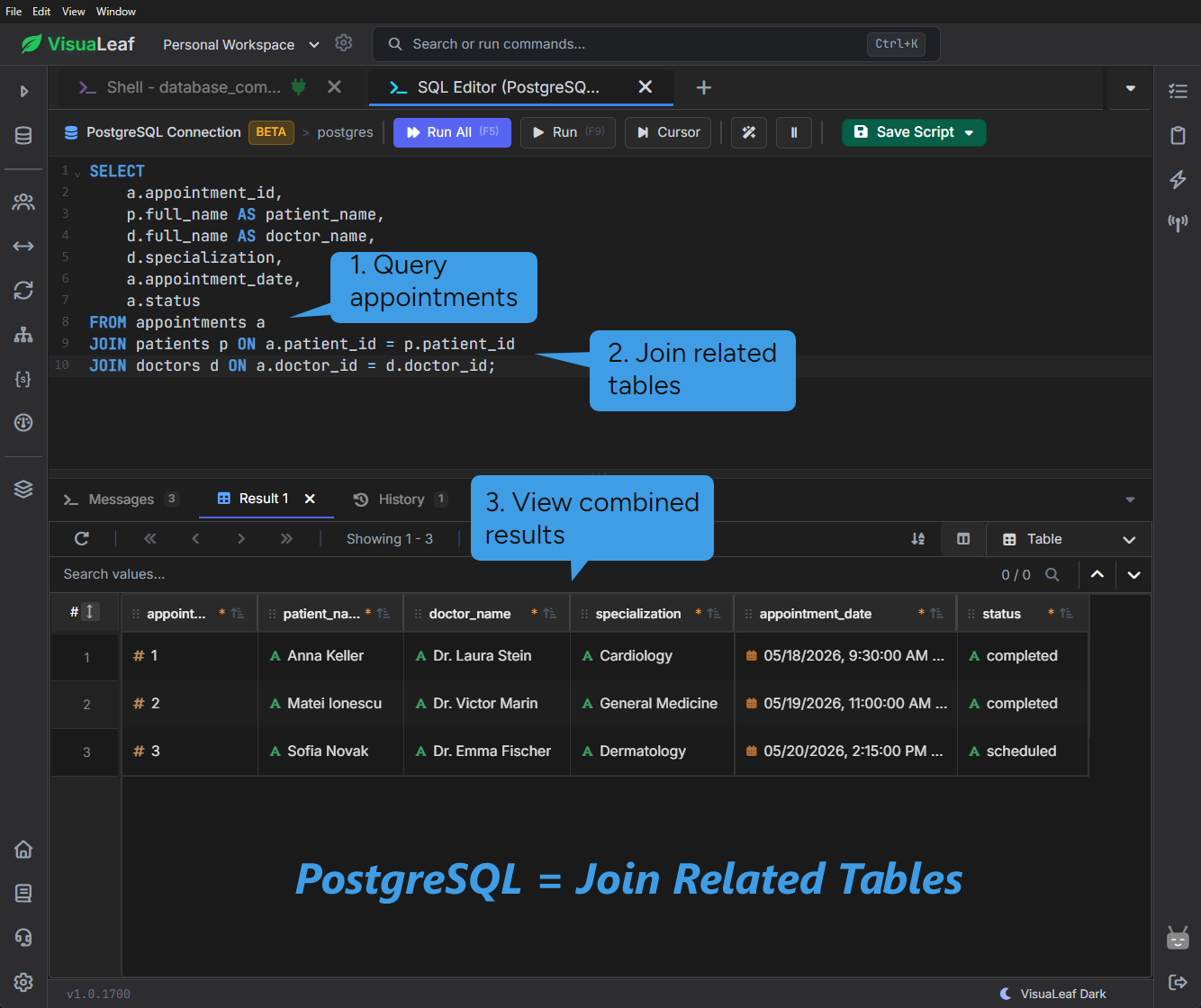Add a new tab with plus button
The width and height of the screenshot is (1201, 1008).
[704, 87]
